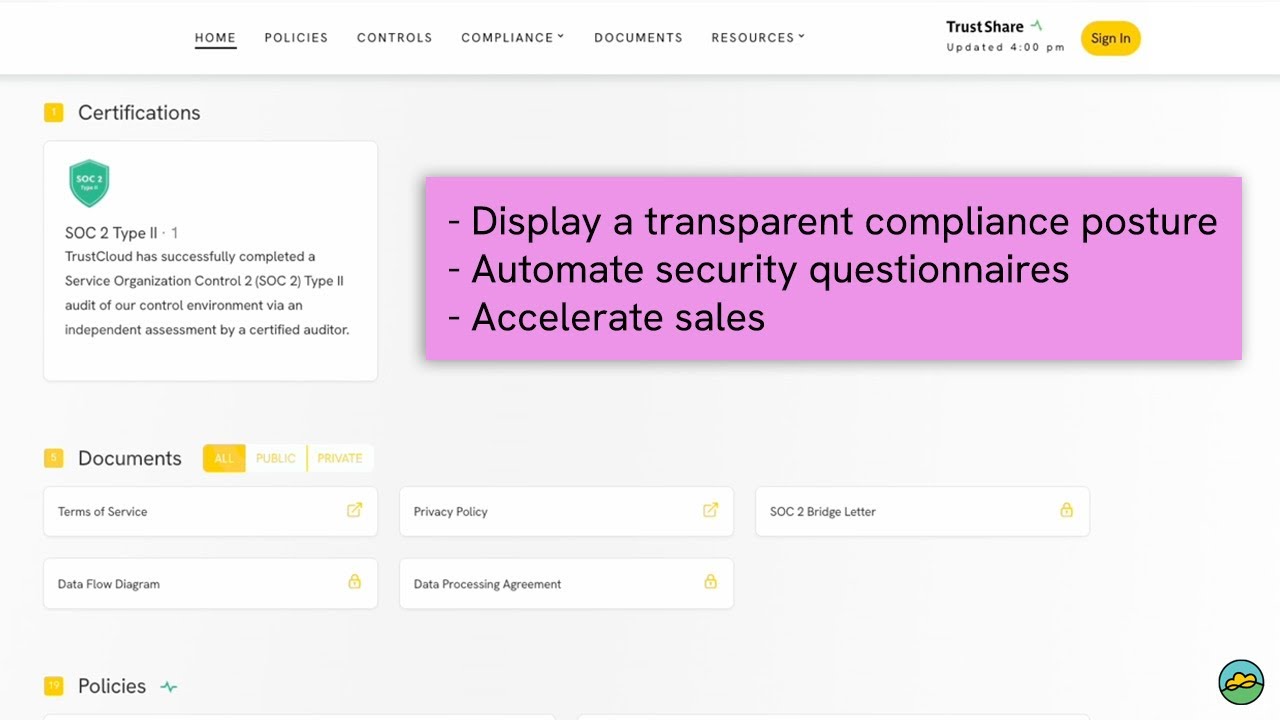Click the Policies section heading
This screenshot has width=1280, height=720.
point(112,686)
